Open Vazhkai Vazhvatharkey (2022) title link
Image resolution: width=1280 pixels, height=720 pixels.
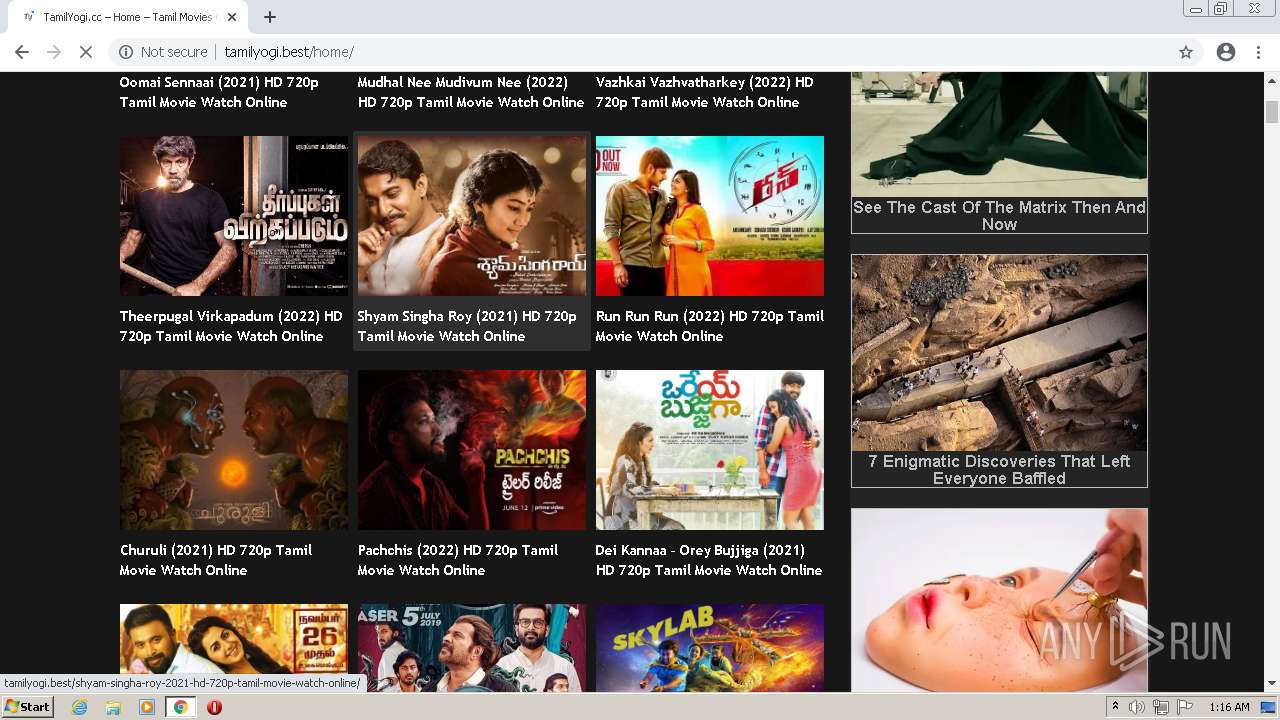click(x=704, y=92)
